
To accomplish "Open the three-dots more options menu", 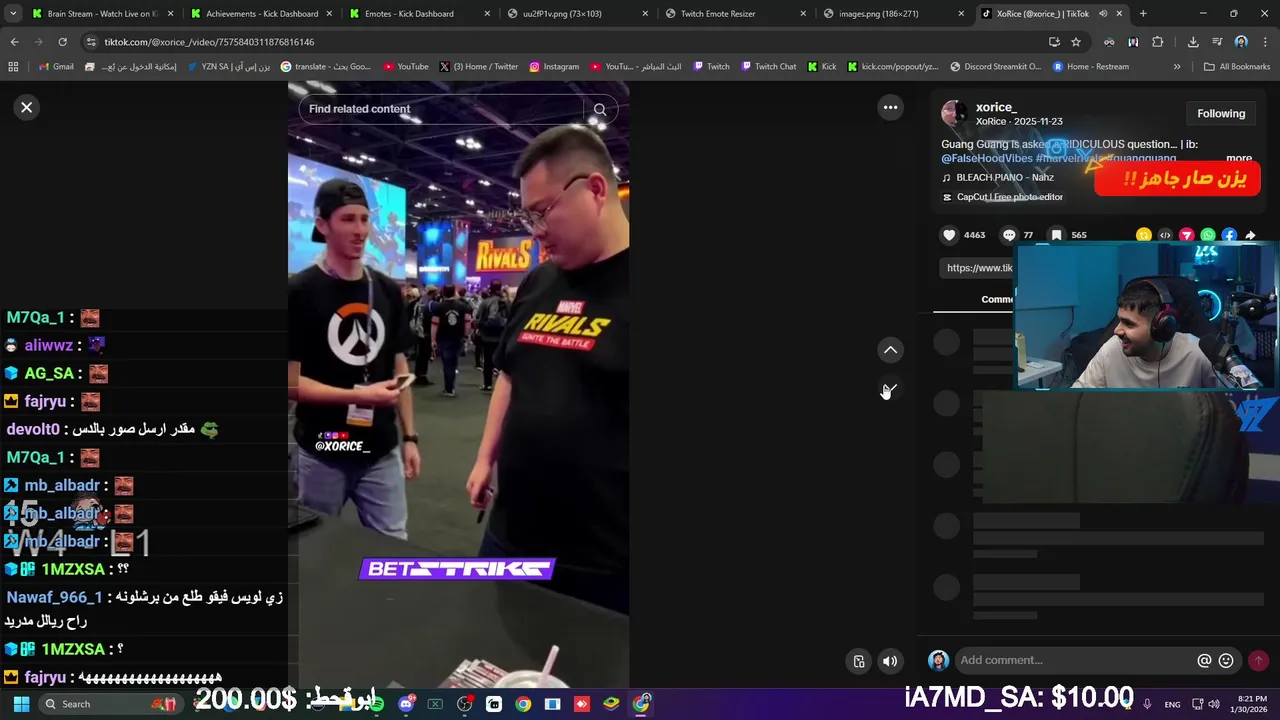I will 890,107.
